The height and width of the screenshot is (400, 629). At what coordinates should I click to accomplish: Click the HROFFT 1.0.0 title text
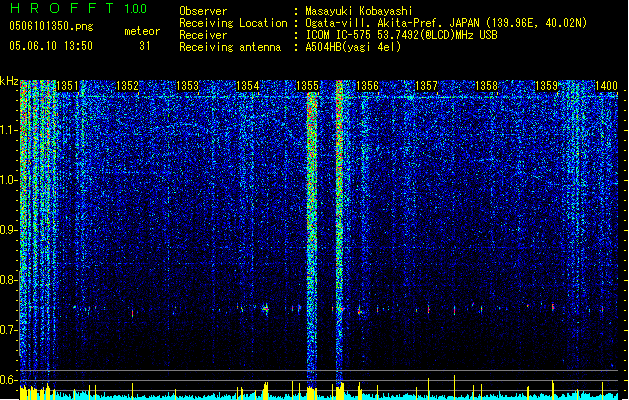(x=79, y=8)
